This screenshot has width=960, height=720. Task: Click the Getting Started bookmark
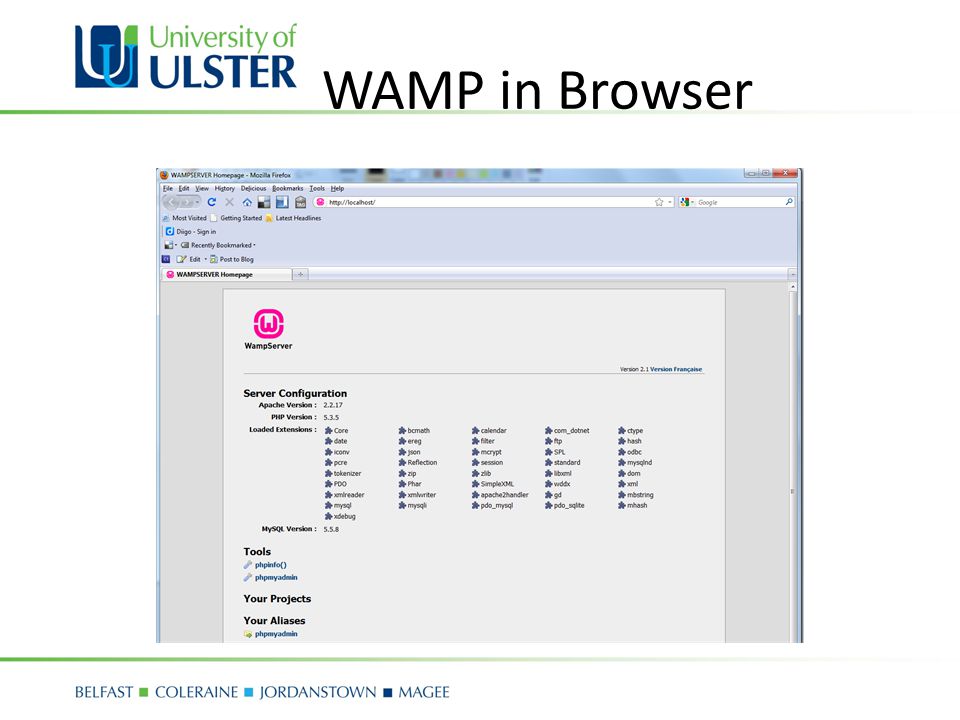pos(236,218)
